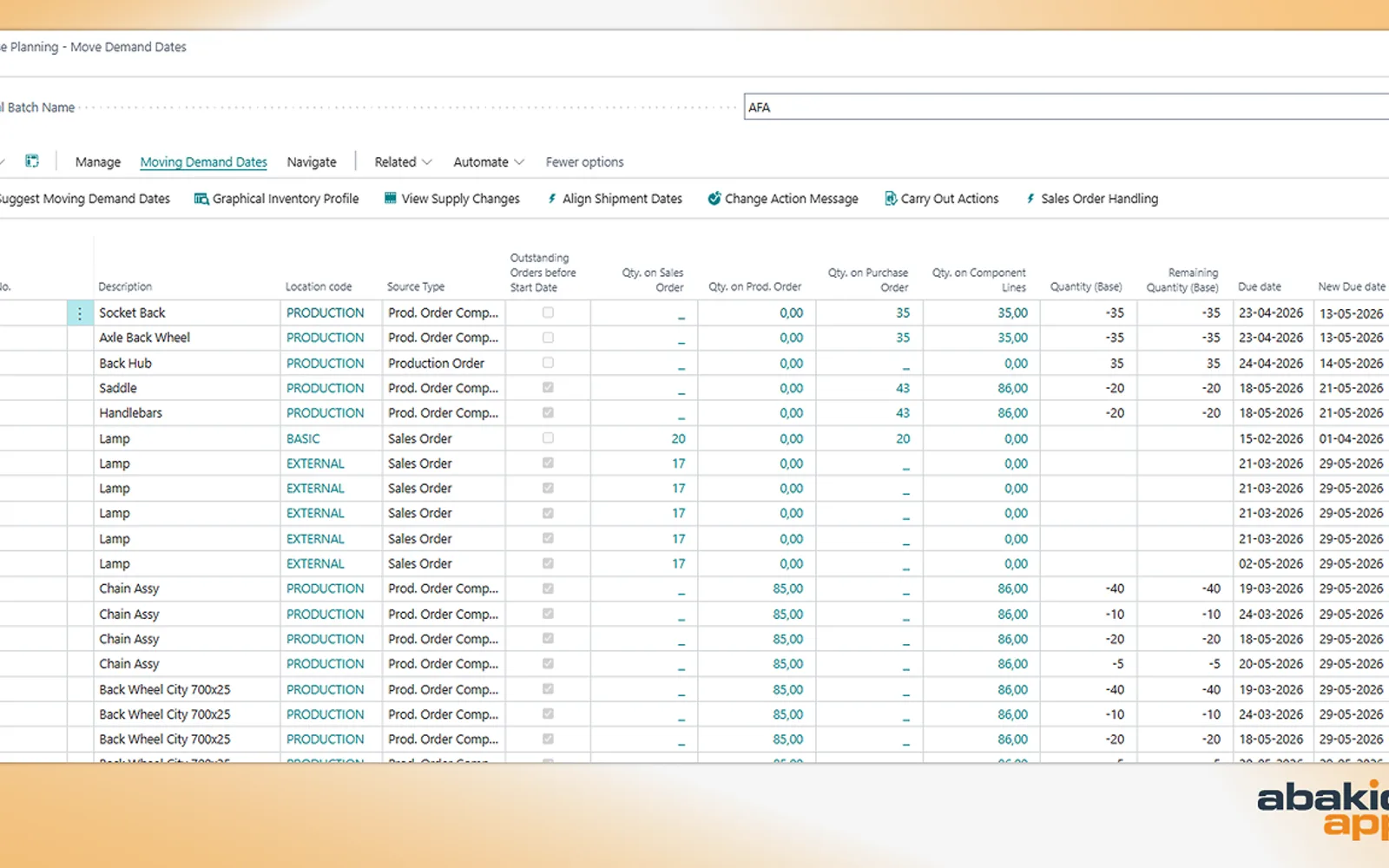
Task: Click the Graphical Inventory Profile icon
Action: pyautogui.click(x=201, y=199)
